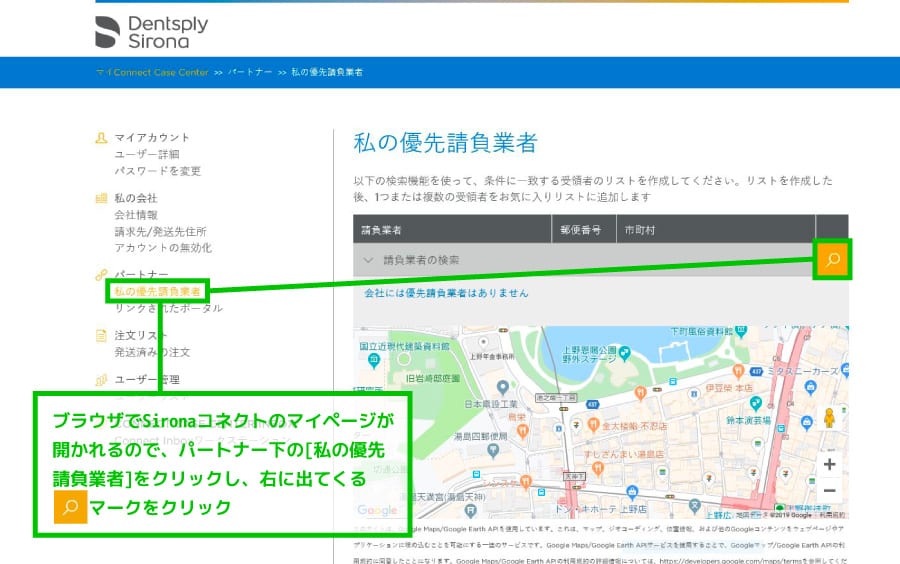Click the 下町風俗資料館 map pin
900x564 pixels.
741,332
